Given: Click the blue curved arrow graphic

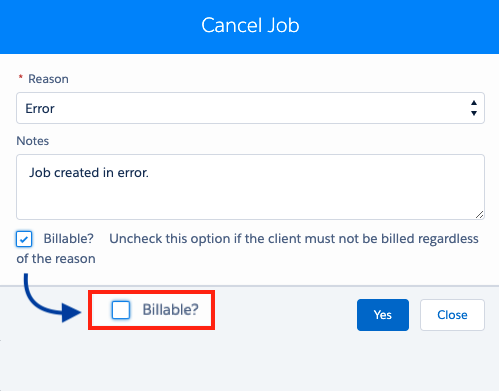Looking at the screenshot, I should (x=52, y=298).
